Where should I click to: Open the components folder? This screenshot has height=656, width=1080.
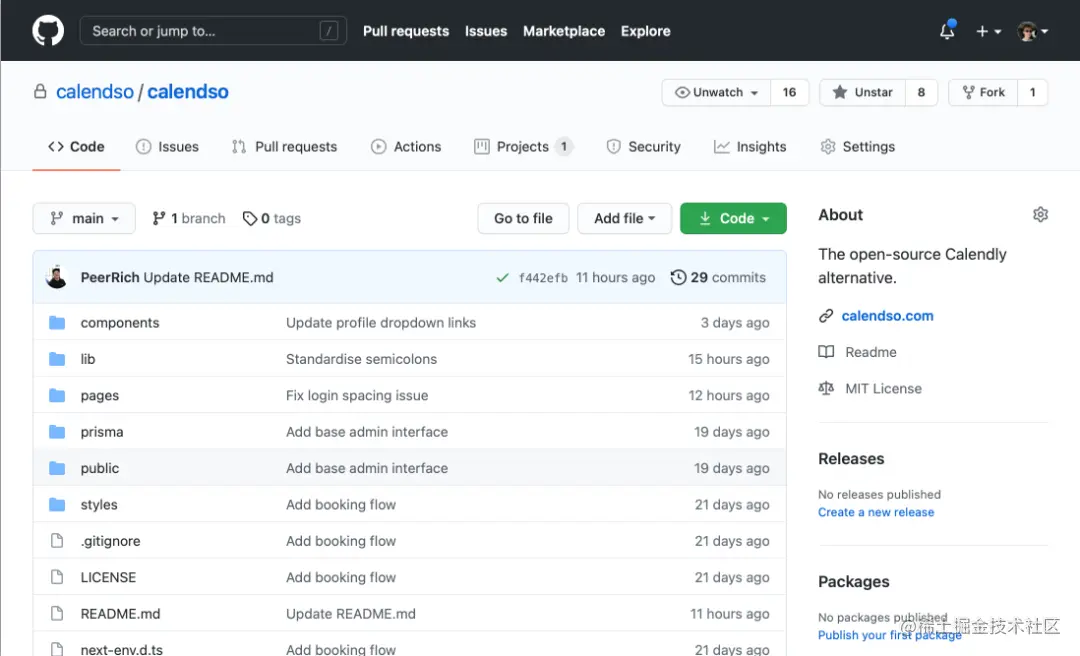click(x=120, y=322)
